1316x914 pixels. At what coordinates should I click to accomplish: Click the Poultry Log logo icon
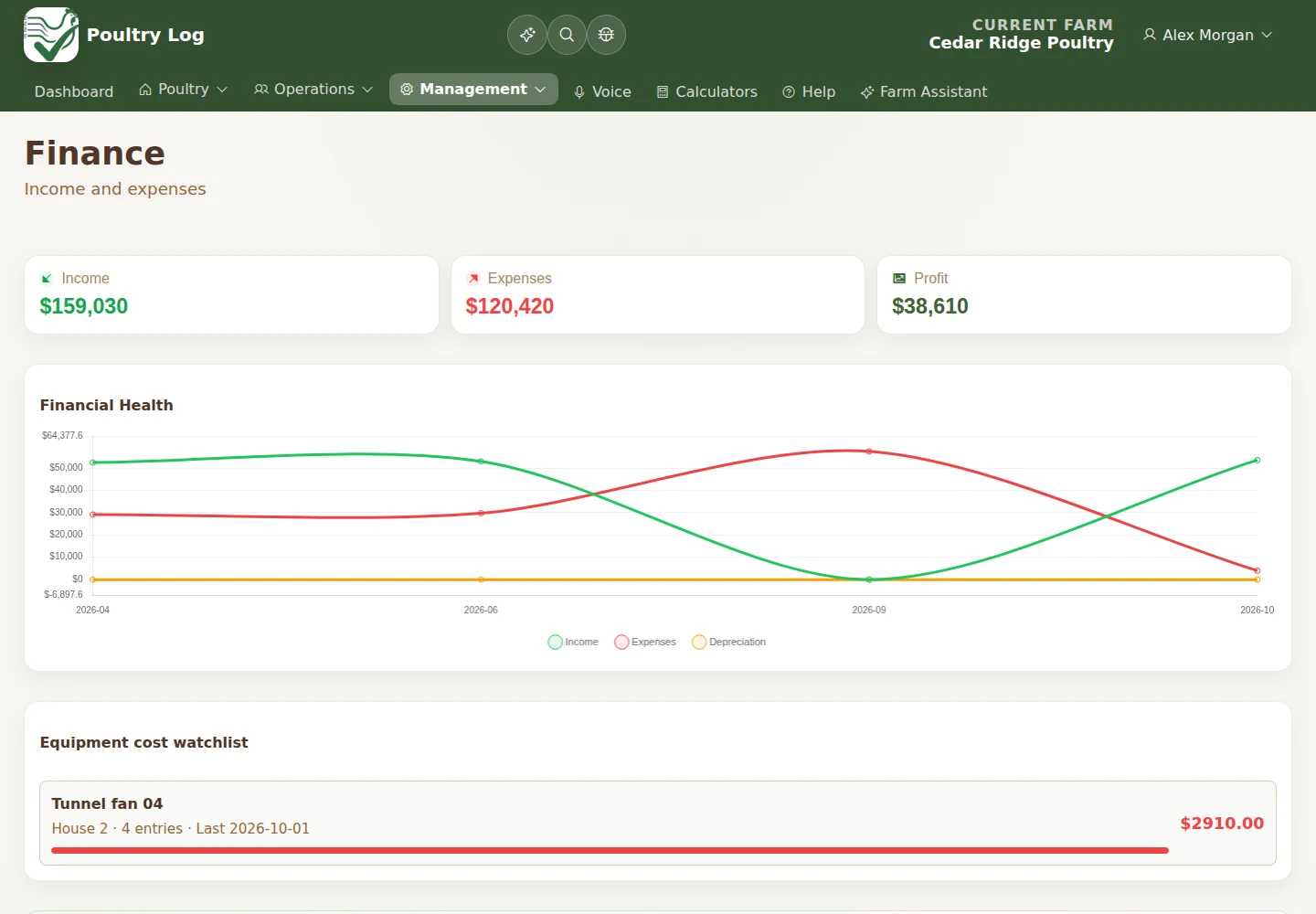[x=51, y=35]
